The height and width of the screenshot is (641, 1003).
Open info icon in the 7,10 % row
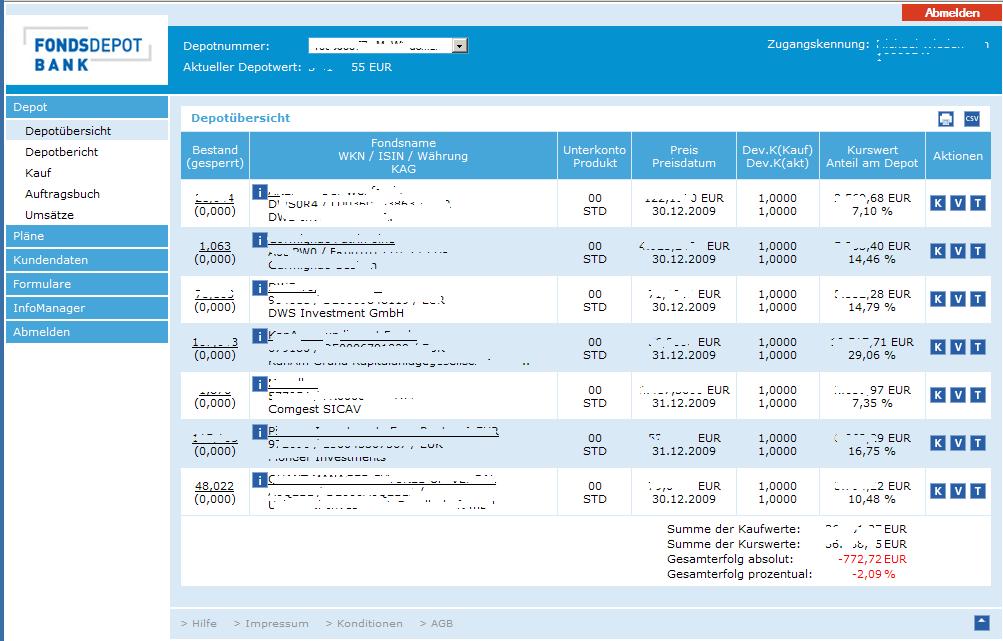[260, 192]
